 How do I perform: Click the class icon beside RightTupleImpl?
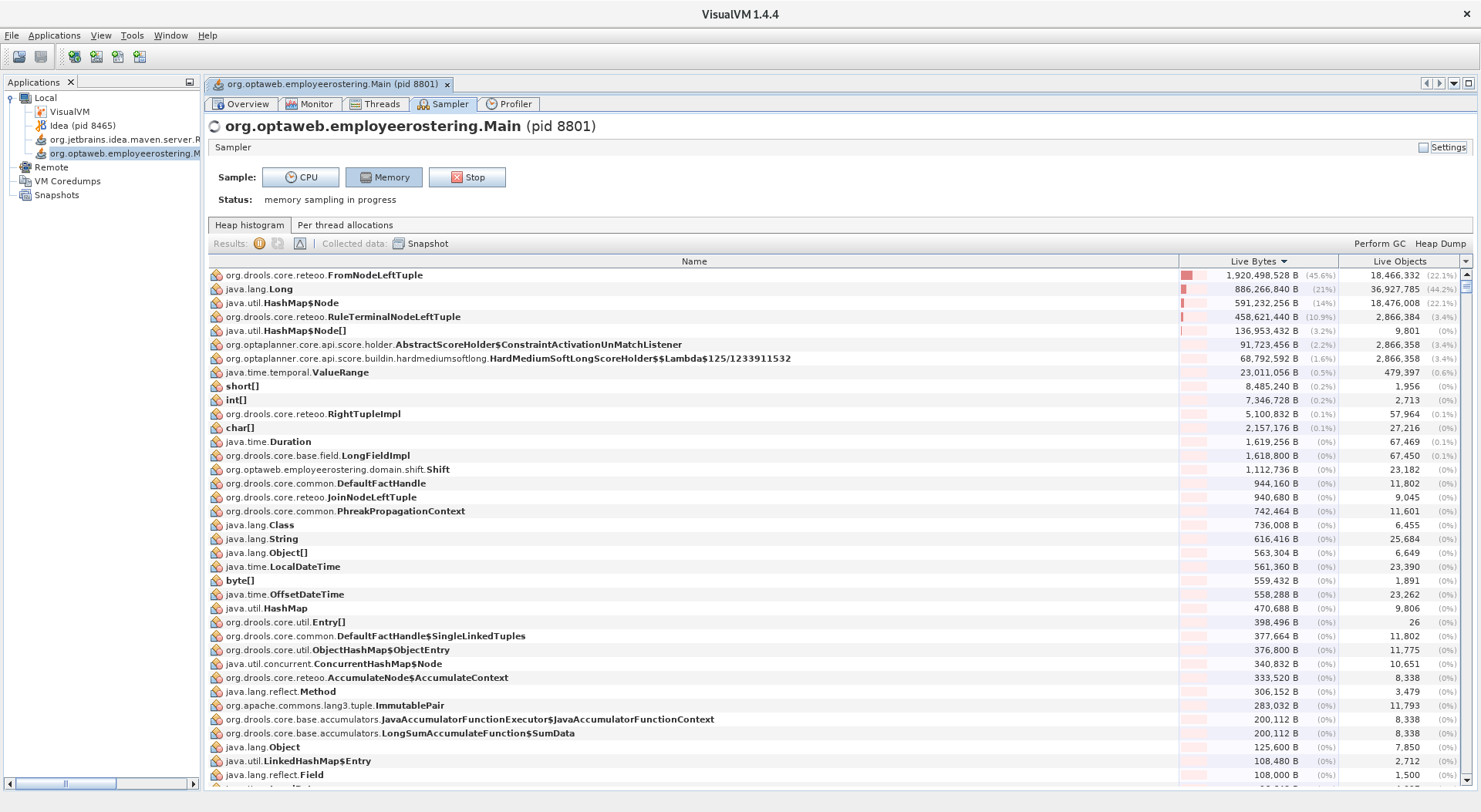click(x=217, y=414)
